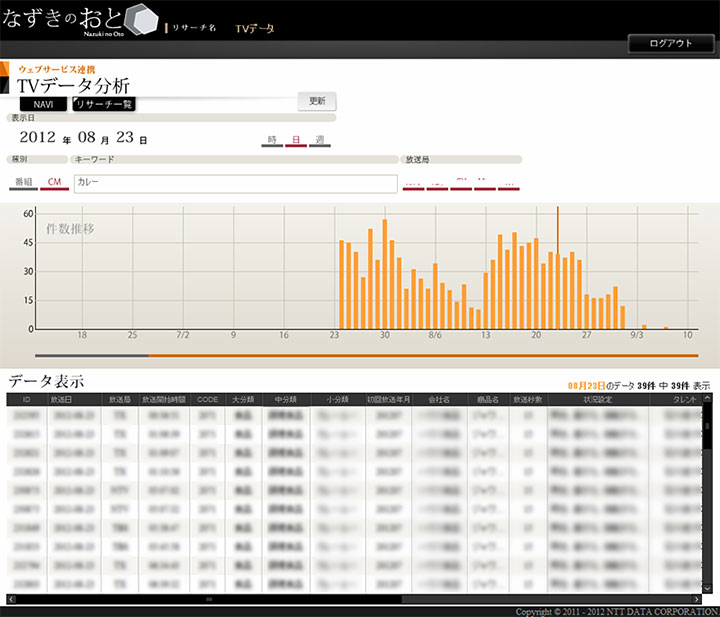
Task: Select the 番組 type filter
Action: click(23, 182)
